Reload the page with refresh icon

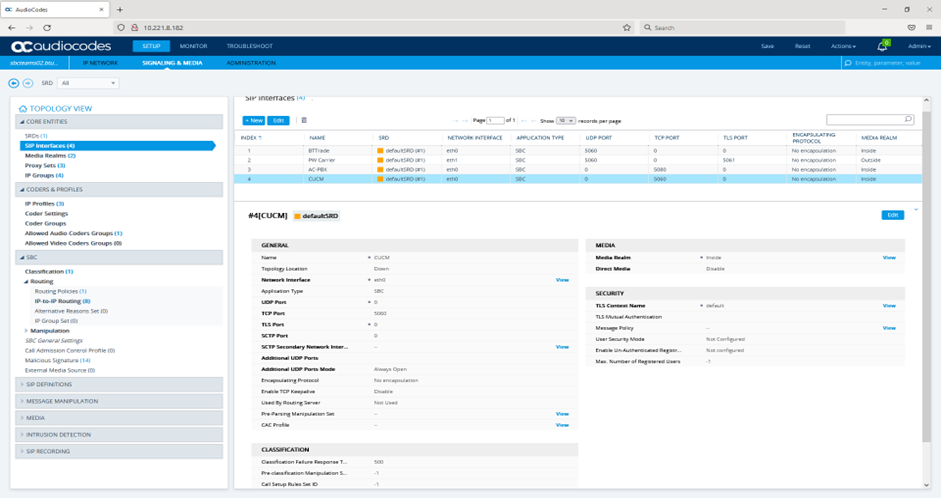coord(47,28)
